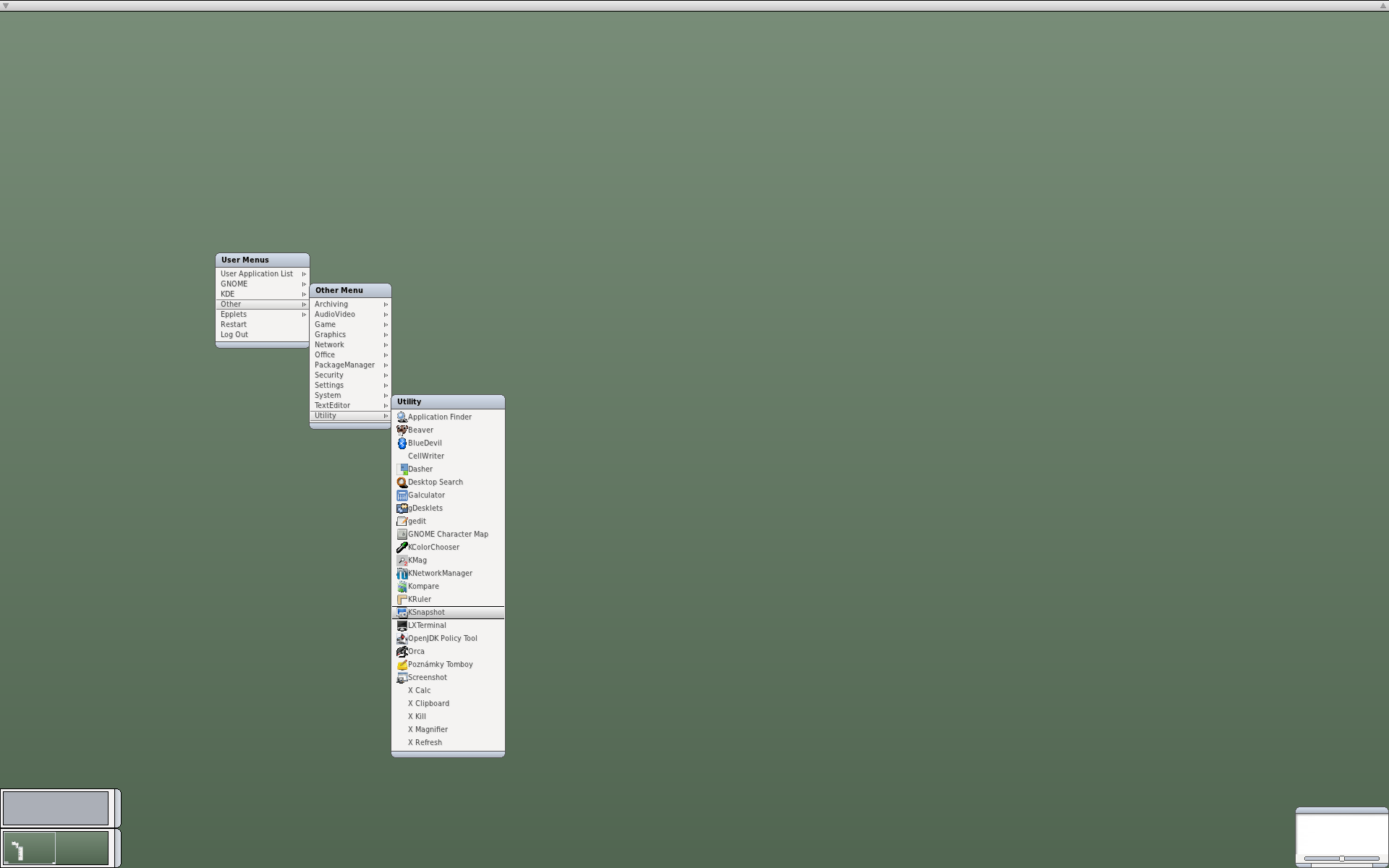Click the BlueDevil bluetooth icon
Image resolution: width=1389 pixels, height=868 pixels.
click(402, 443)
